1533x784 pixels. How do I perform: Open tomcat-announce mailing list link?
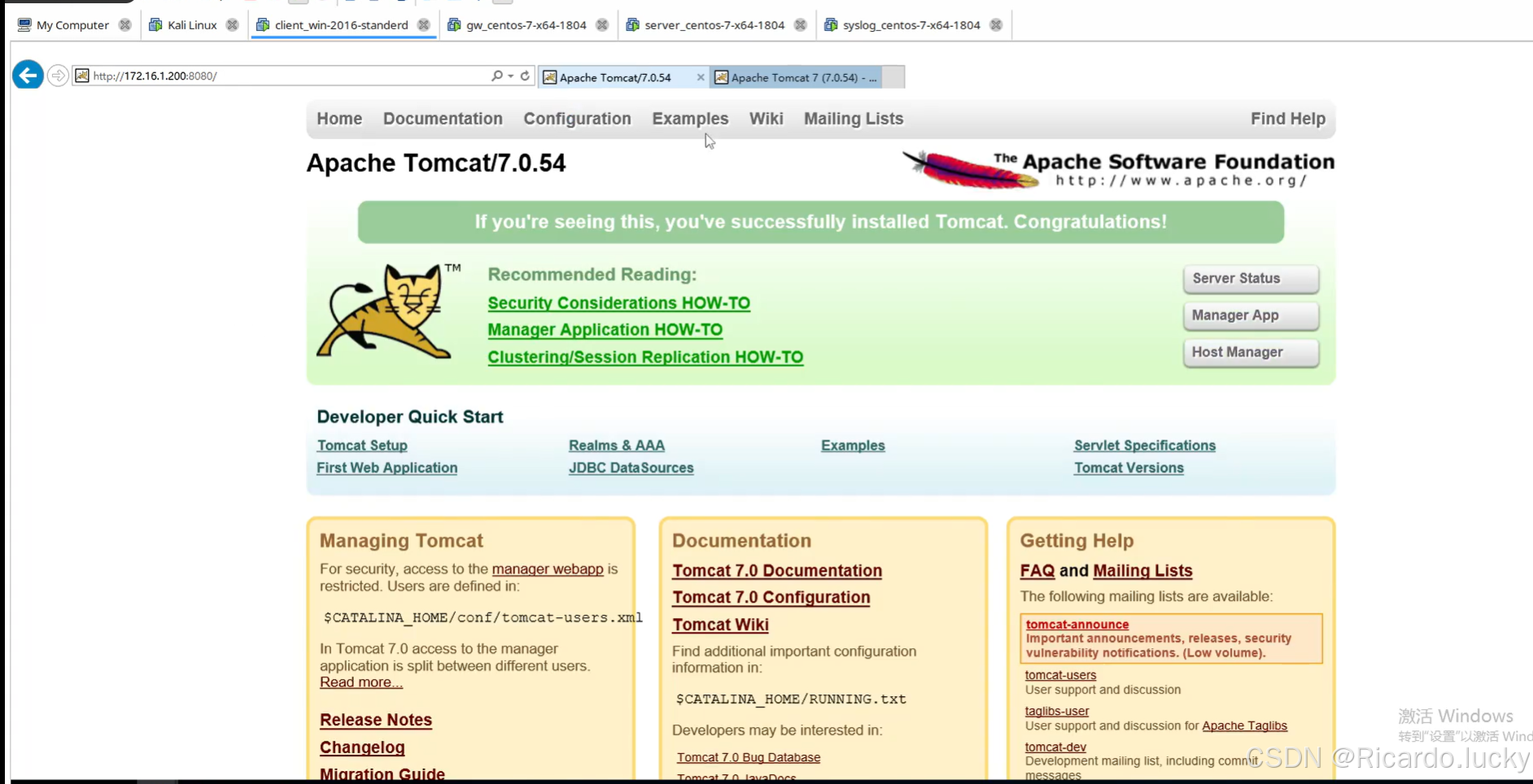1077,625
